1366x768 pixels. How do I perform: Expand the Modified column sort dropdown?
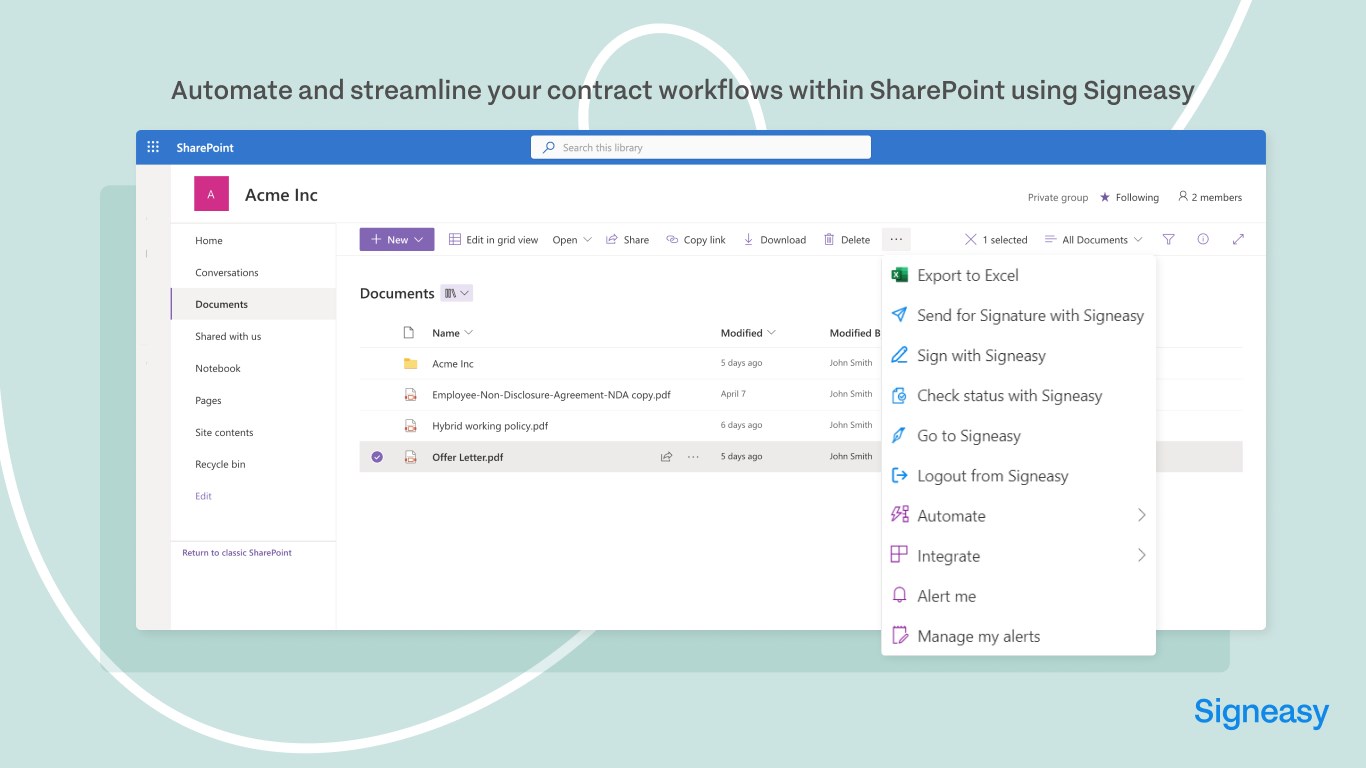tap(771, 333)
